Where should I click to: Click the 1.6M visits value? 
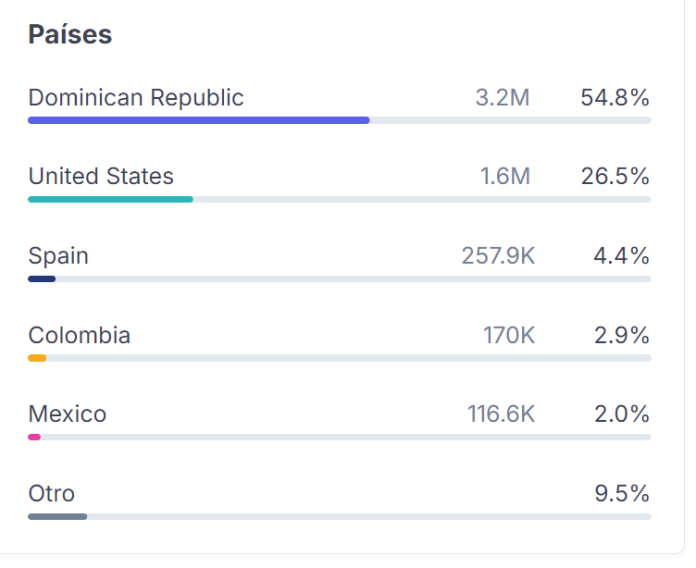pyautogui.click(x=505, y=177)
